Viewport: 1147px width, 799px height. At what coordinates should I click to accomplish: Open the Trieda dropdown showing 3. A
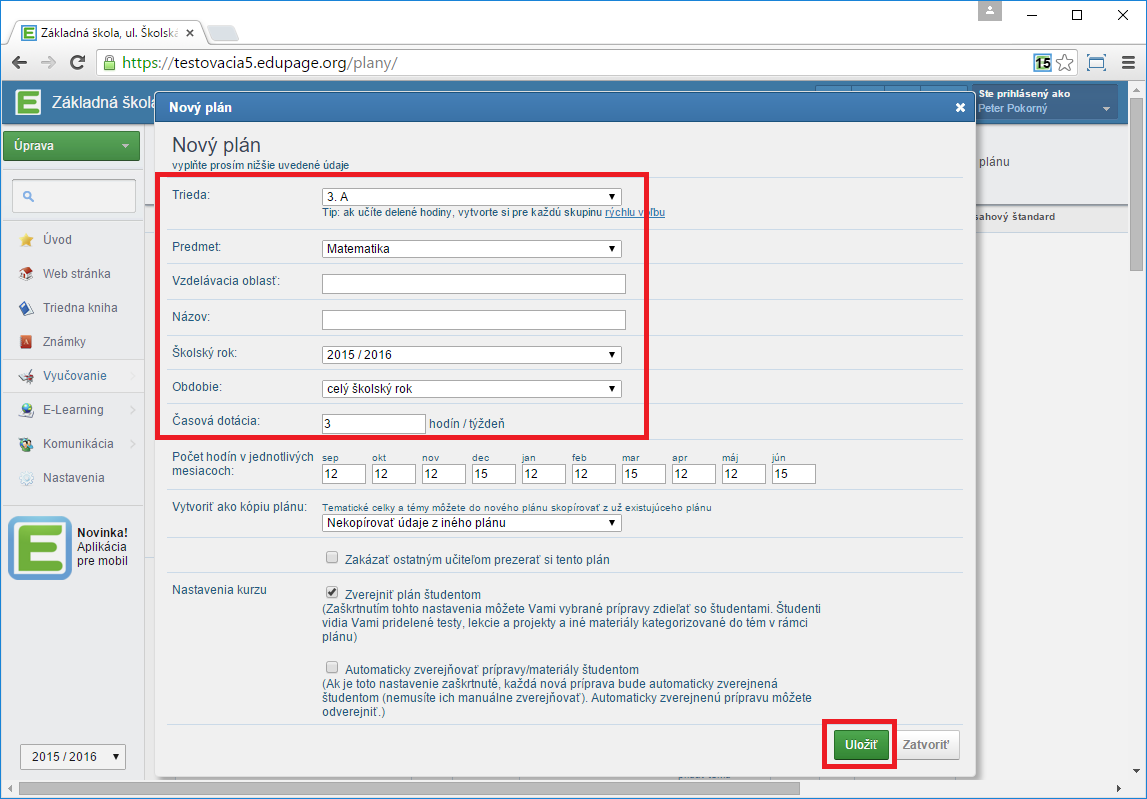pos(472,197)
